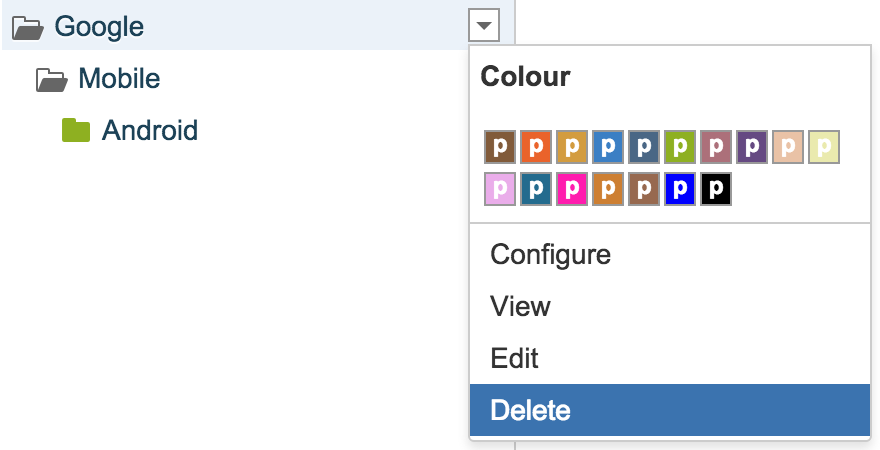Choose the black colour swatch
This screenshot has width=880, height=450.
716,189
